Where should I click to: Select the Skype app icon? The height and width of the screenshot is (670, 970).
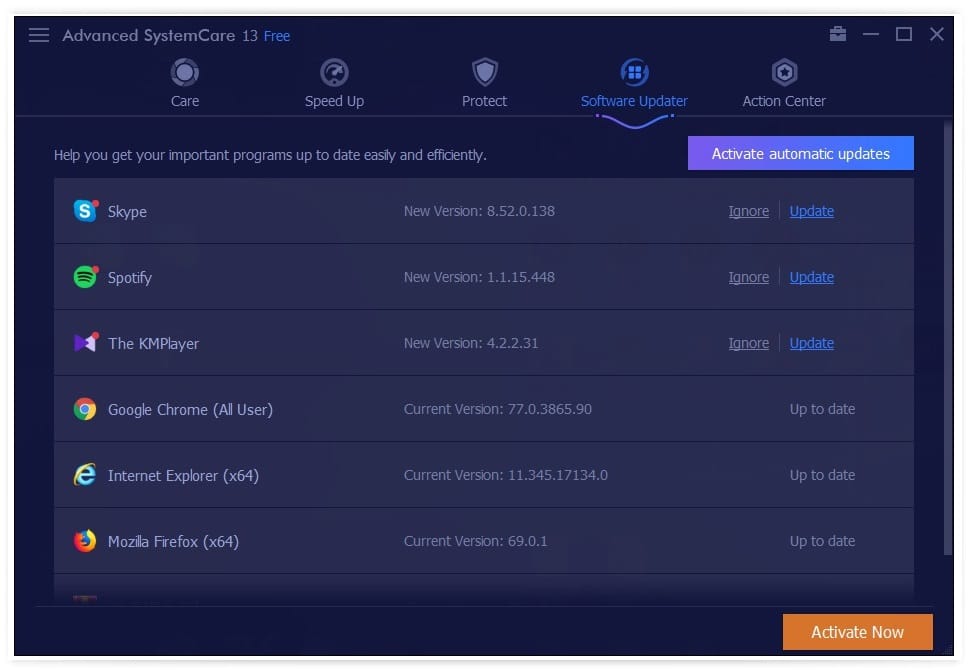click(85, 211)
